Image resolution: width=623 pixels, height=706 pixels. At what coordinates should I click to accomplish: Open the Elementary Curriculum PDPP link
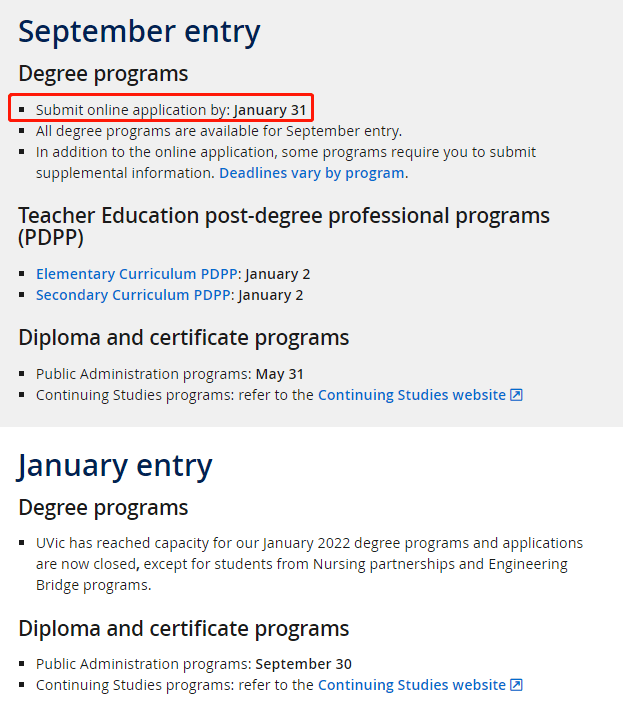point(136,274)
